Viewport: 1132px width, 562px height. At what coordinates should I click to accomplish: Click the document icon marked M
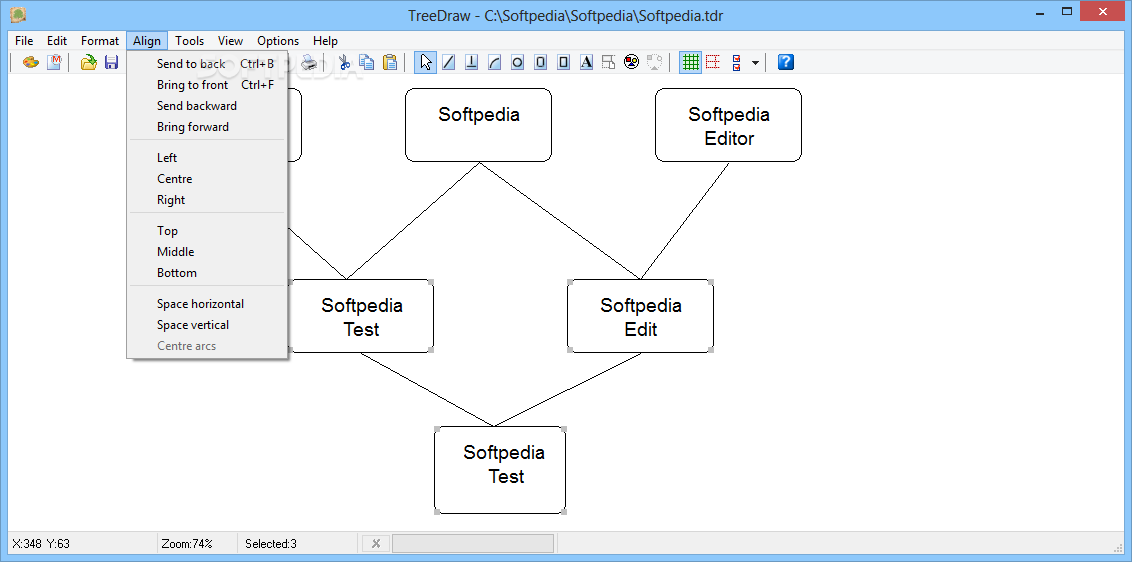coord(54,62)
